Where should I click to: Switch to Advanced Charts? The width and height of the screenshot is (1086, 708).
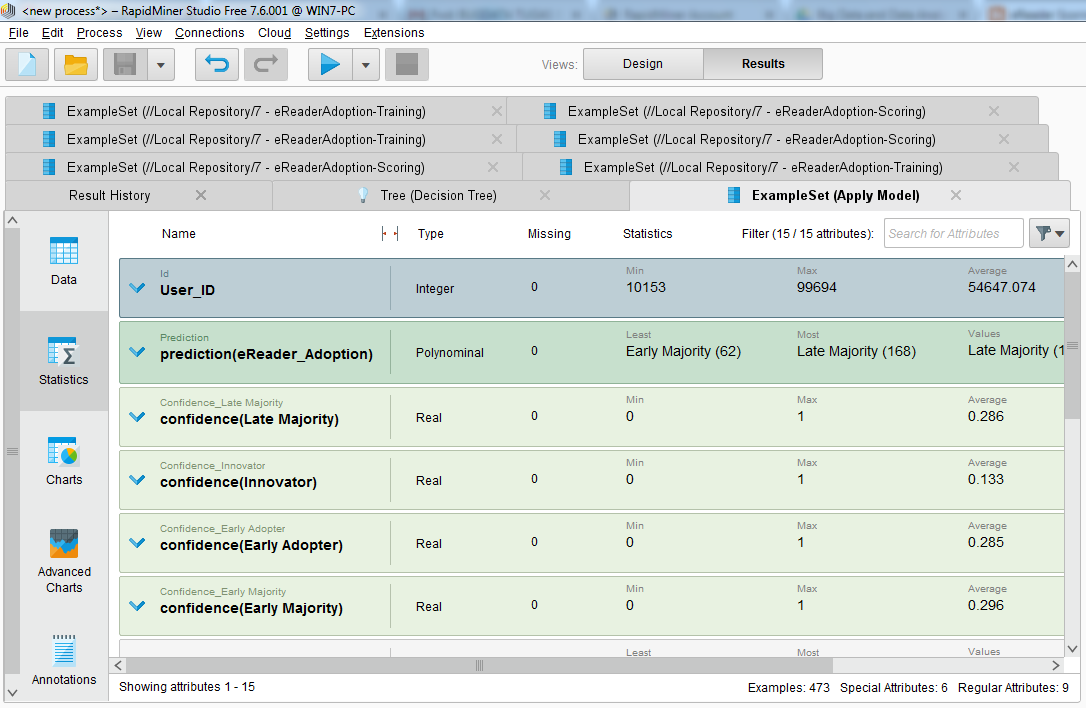click(x=63, y=560)
